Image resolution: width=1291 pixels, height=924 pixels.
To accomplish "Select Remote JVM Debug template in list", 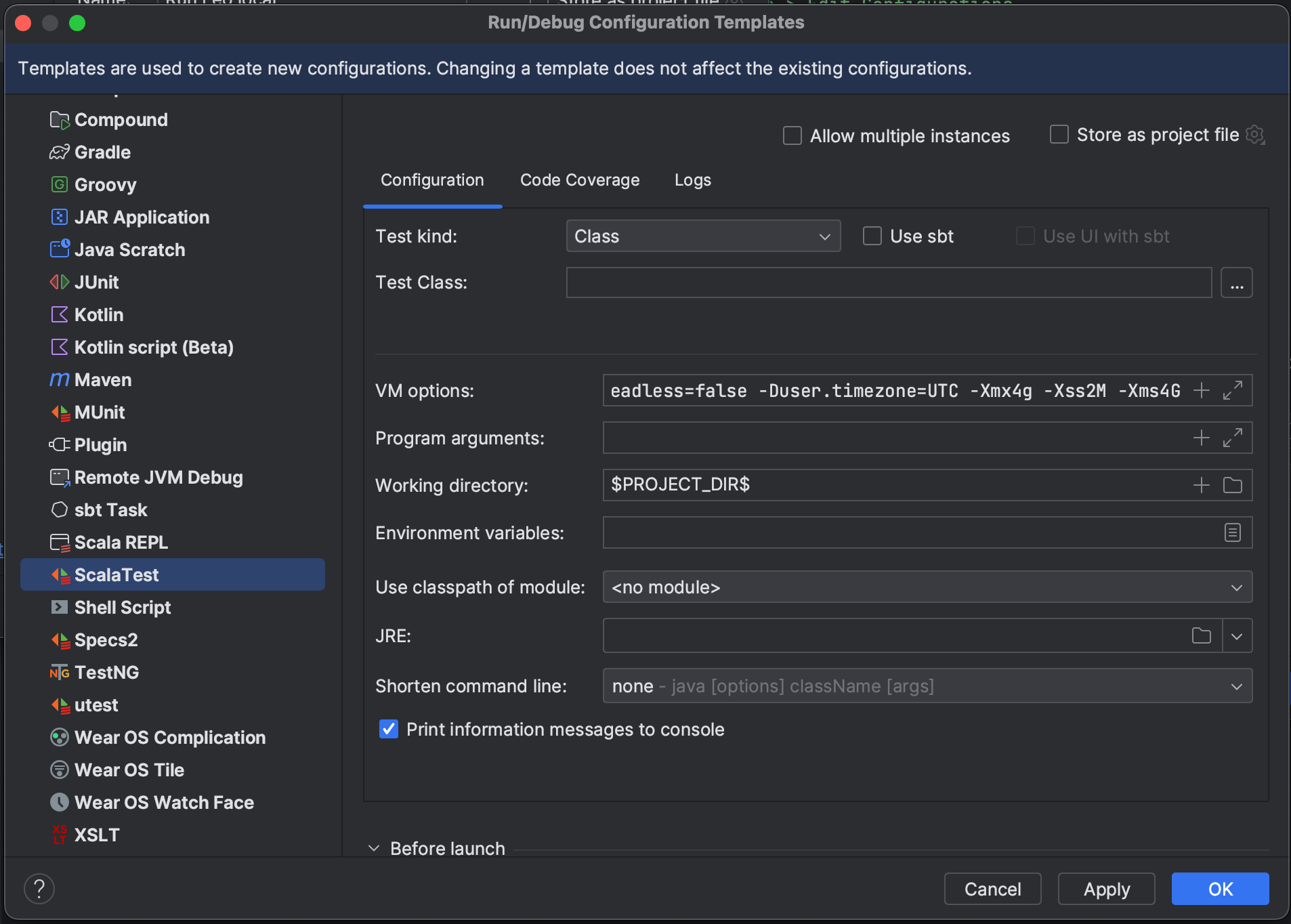I will 158,478.
